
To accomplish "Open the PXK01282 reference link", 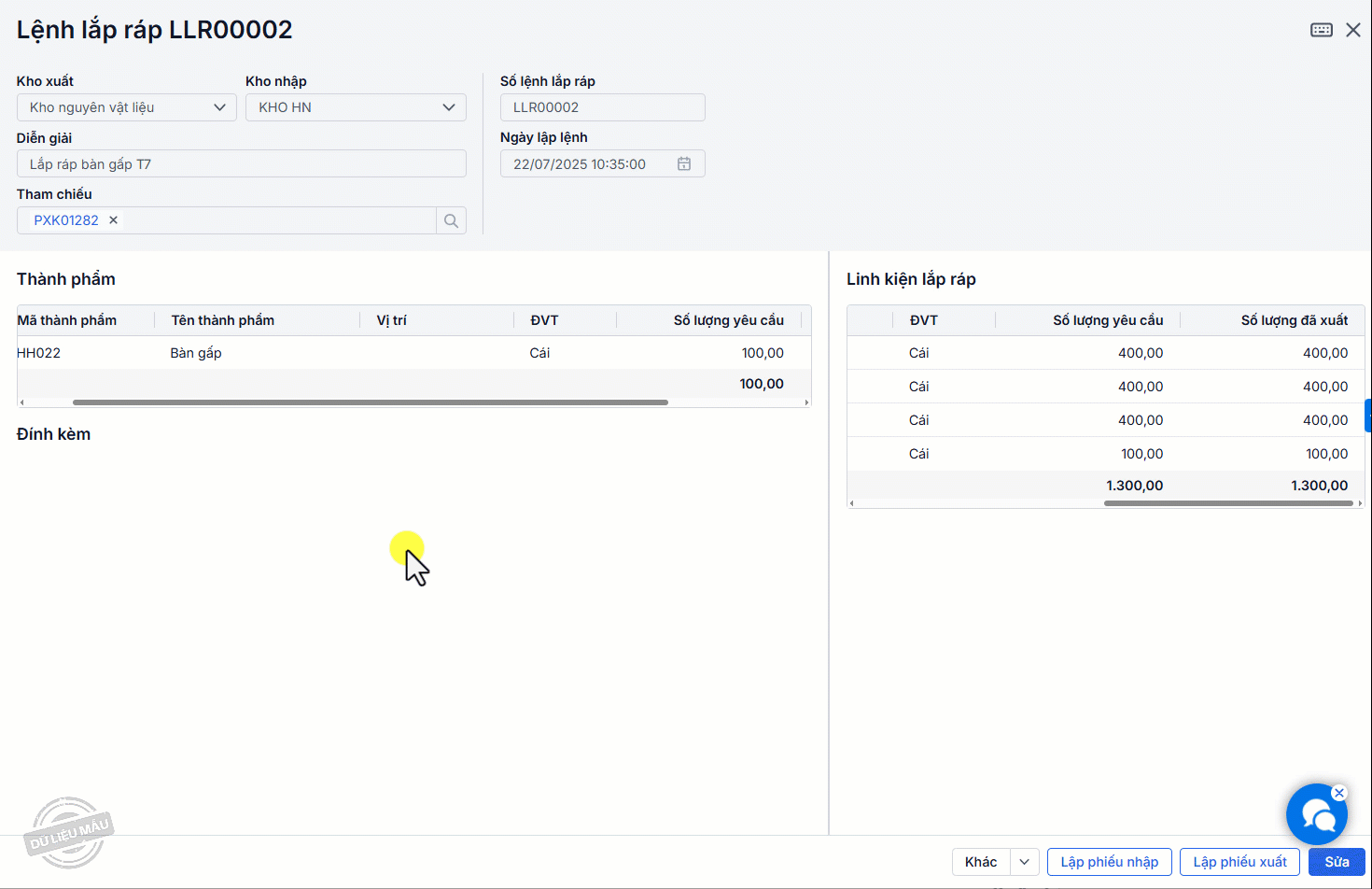I will [66, 220].
